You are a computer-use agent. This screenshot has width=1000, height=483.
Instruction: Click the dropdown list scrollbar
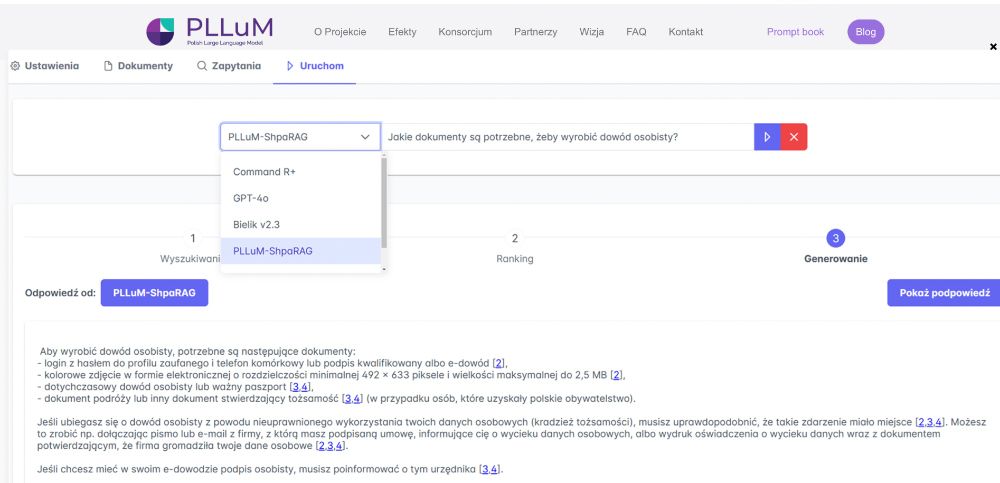click(384, 203)
